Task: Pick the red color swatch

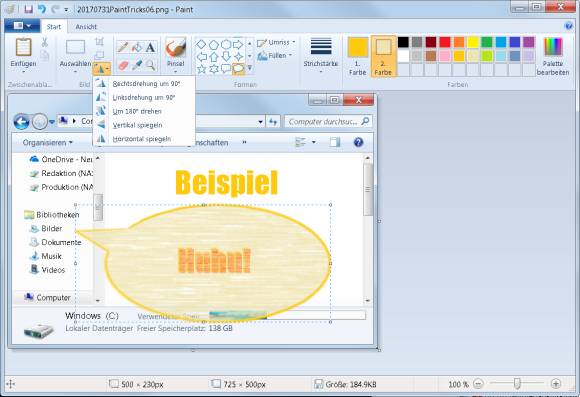Action: [x=445, y=42]
